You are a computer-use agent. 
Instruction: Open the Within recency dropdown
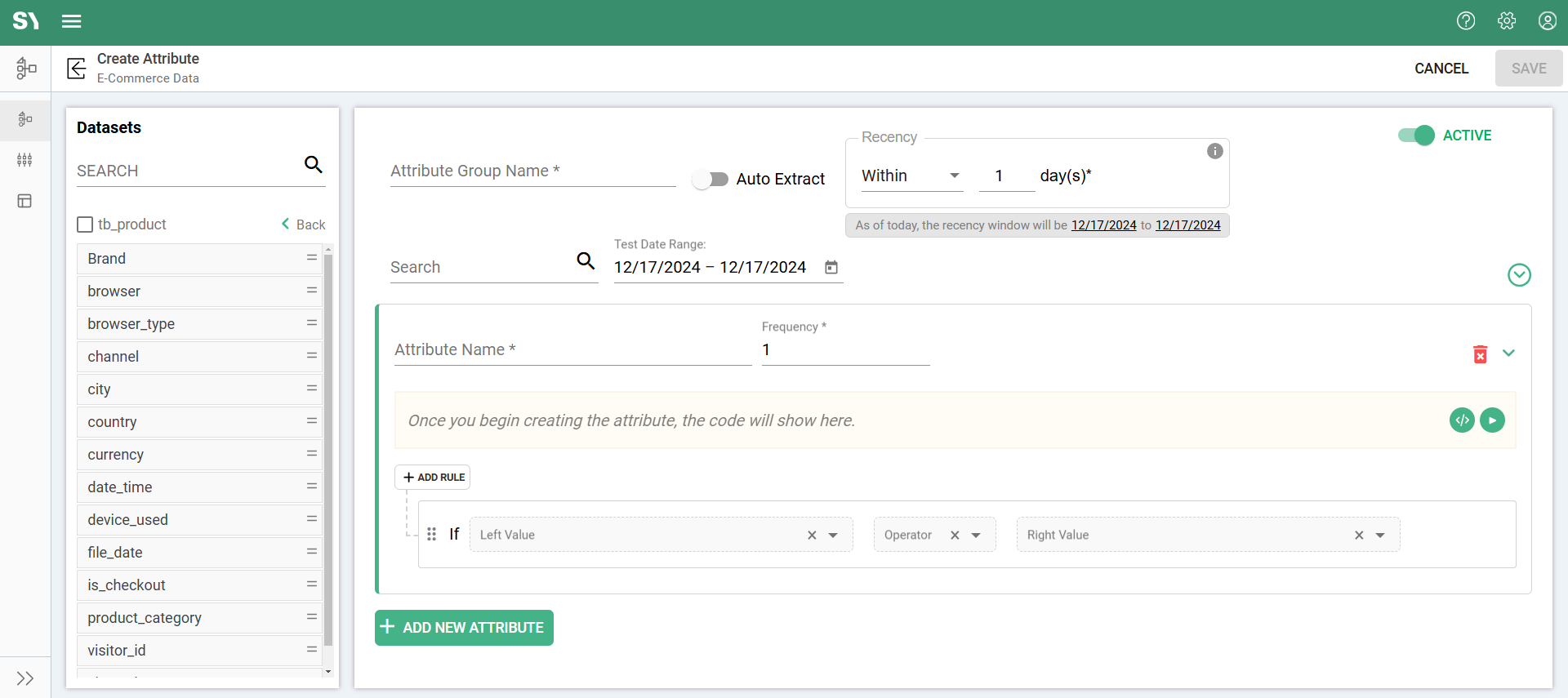point(911,176)
